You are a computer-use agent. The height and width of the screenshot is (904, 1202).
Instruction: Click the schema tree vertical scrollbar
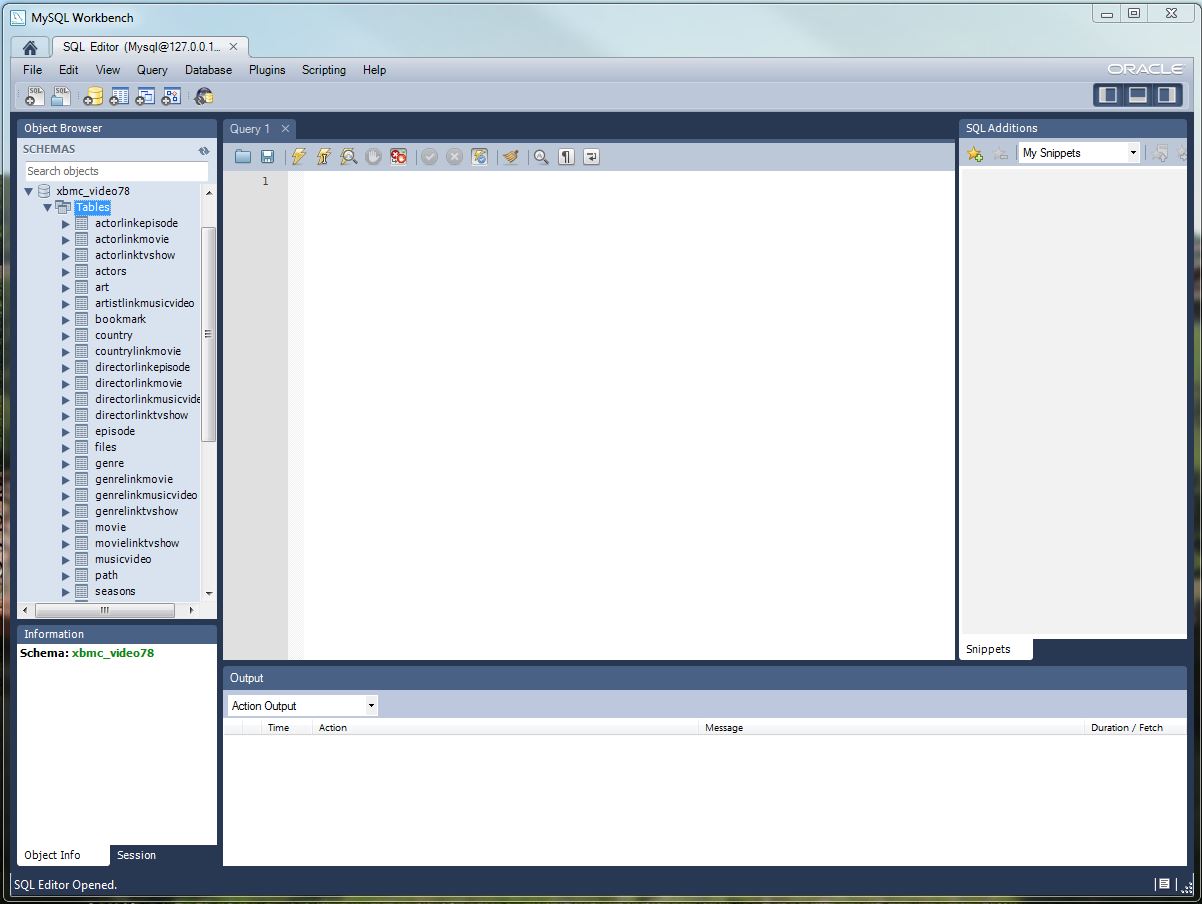coord(209,335)
